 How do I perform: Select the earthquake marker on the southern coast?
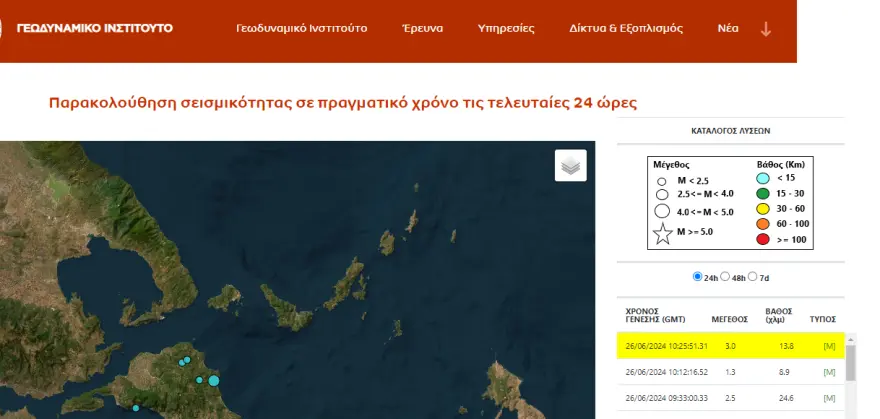pos(136,408)
